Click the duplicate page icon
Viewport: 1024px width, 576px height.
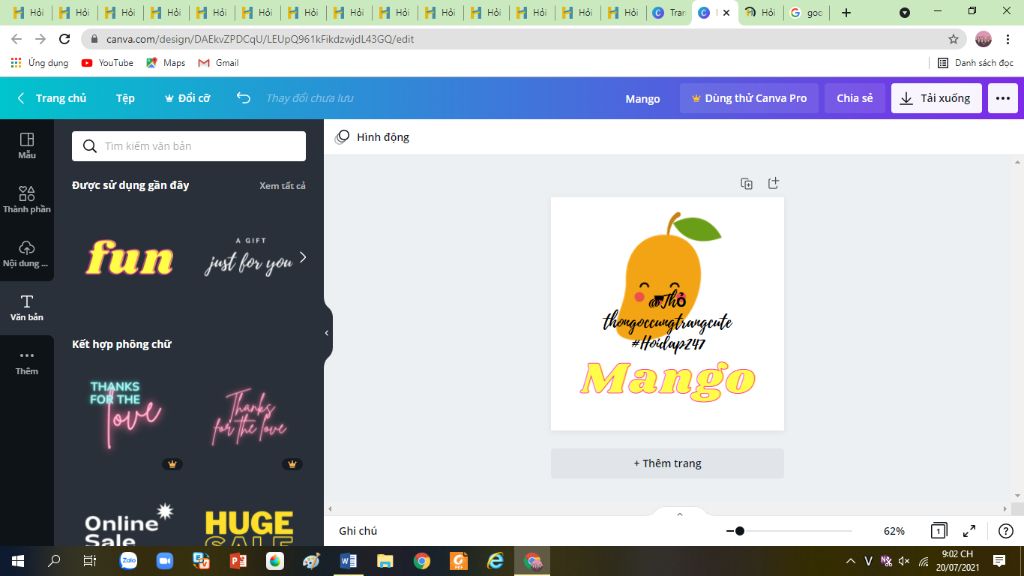click(x=746, y=184)
